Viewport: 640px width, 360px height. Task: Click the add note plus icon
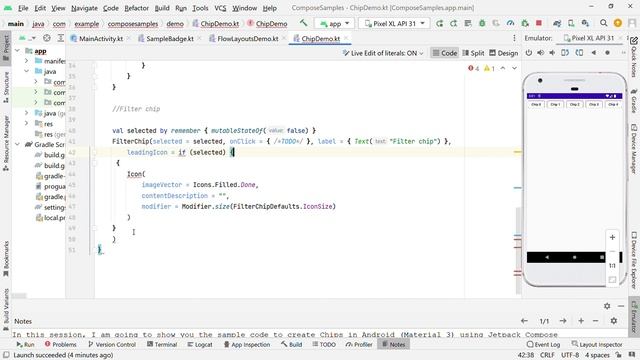[581, 321]
